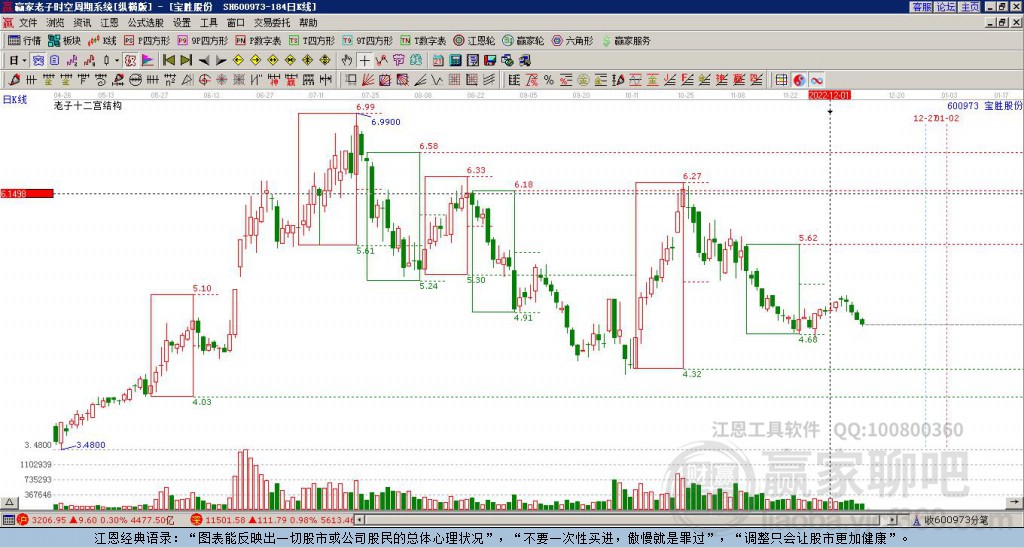
Task: Open the 帮助 menu
Action: 308,23
